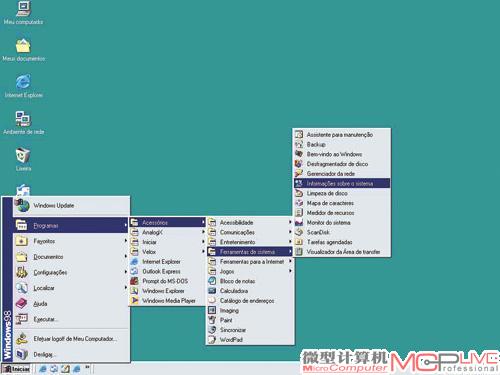The width and height of the screenshot is (500, 375).
Task: Launch Monitor do sistema
Action: (x=342, y=223)
